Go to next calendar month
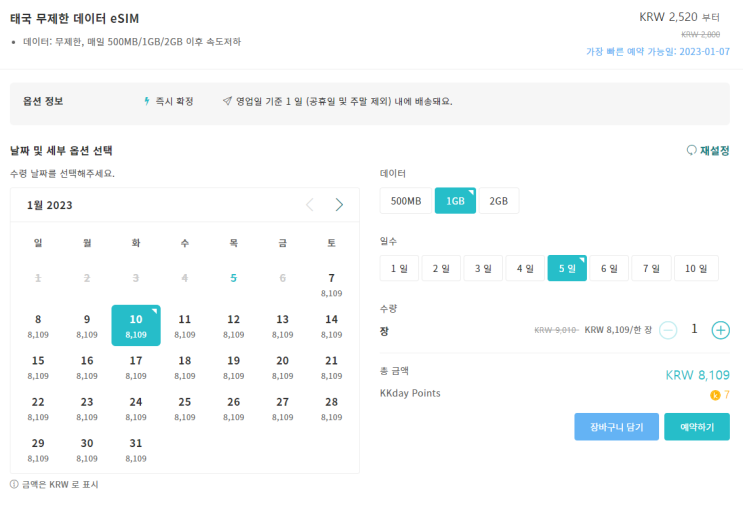743x508 pixels. pos(339,205)
